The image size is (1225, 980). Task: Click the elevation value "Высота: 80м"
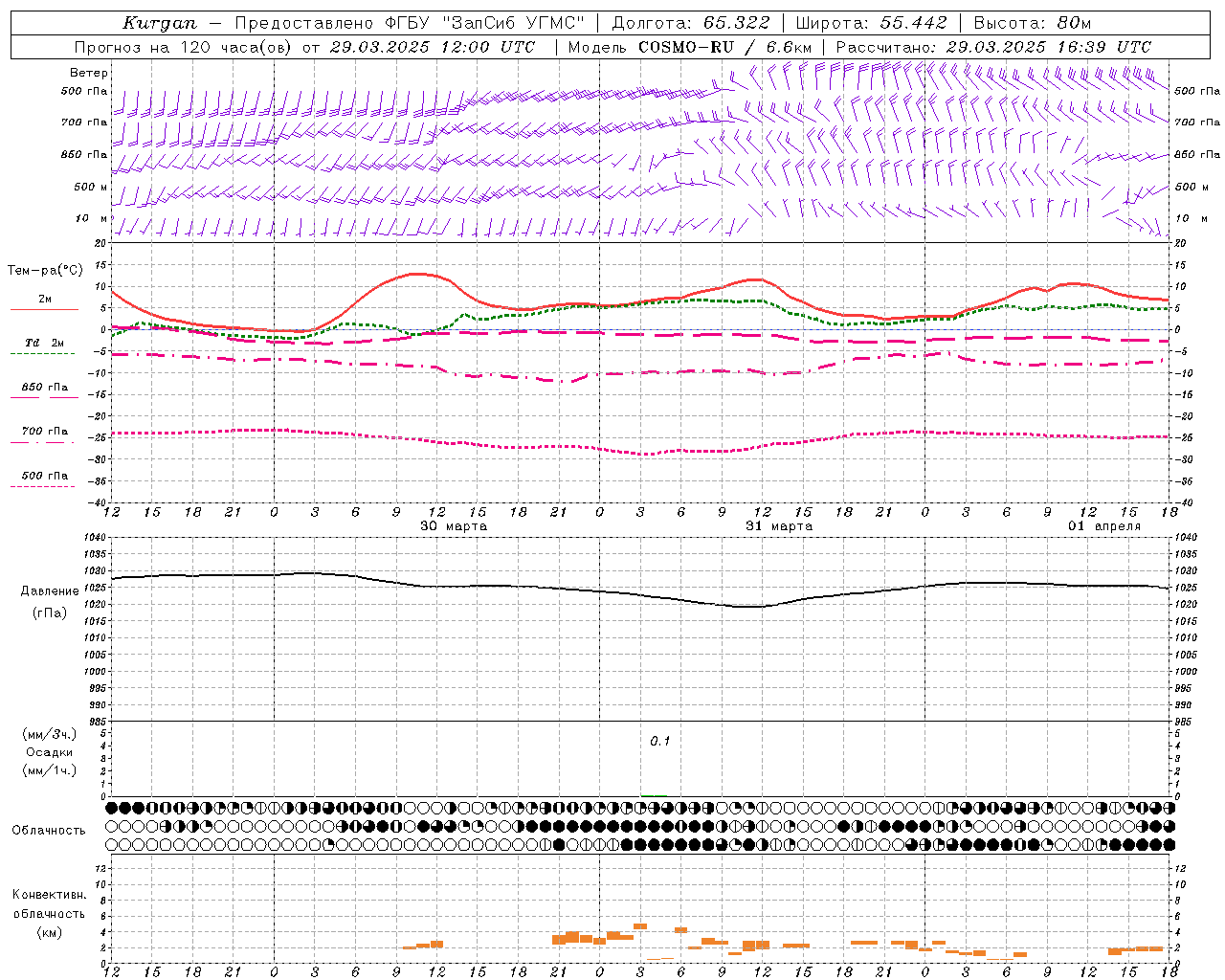1033,23
